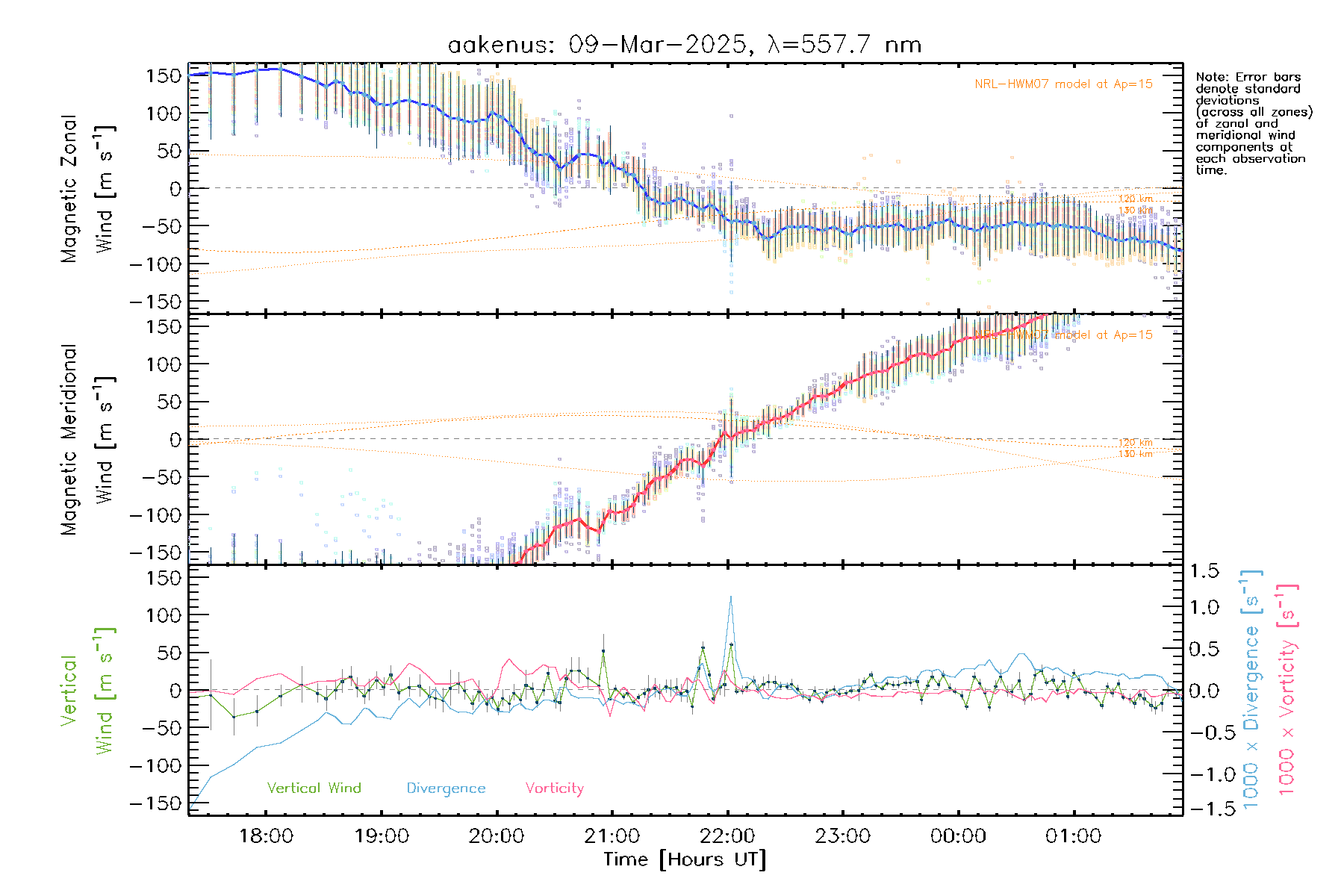The width and height of the screenshot is (1344, 896).
Task: Select the 00:00 time axis tick label
Action: click(958, 836)
